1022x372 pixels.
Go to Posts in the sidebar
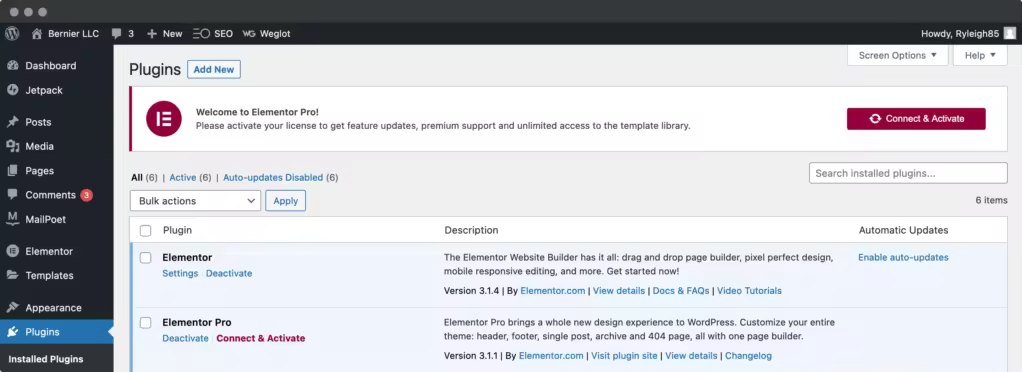tap(38, 122)
